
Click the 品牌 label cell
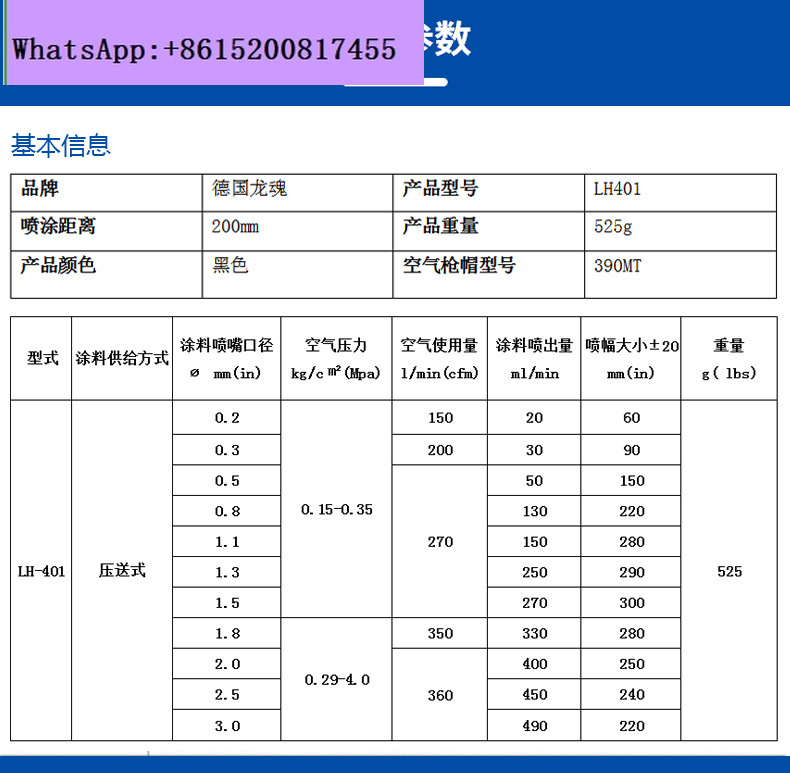point(106,193)
